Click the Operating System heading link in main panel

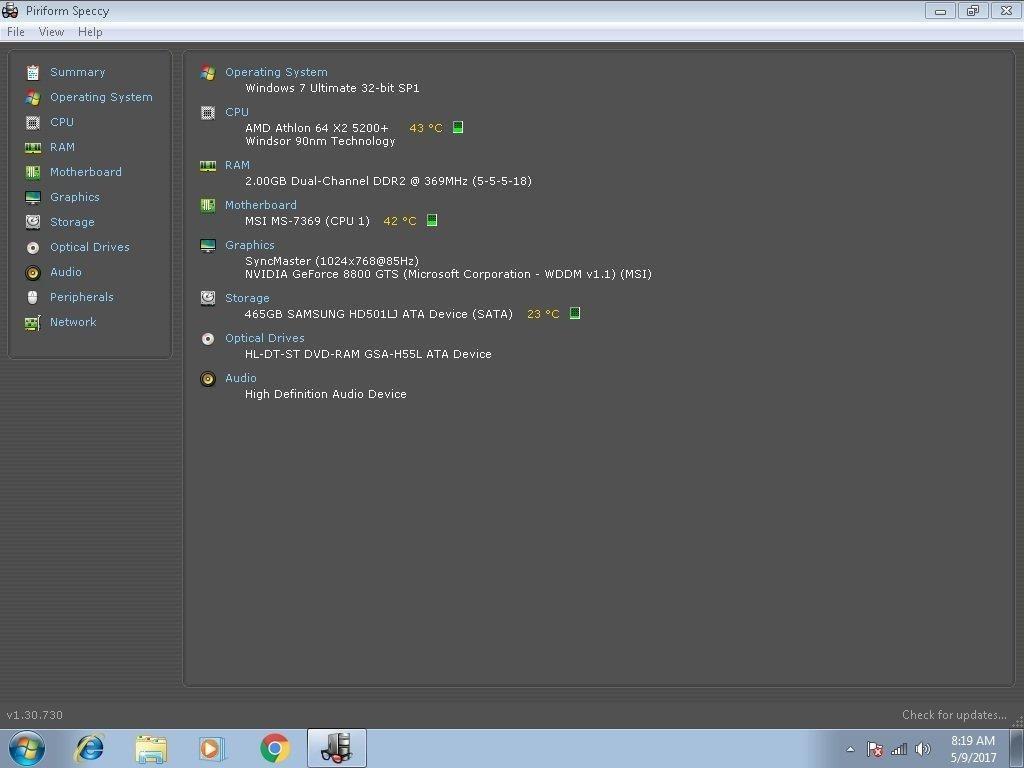(276, 72)
